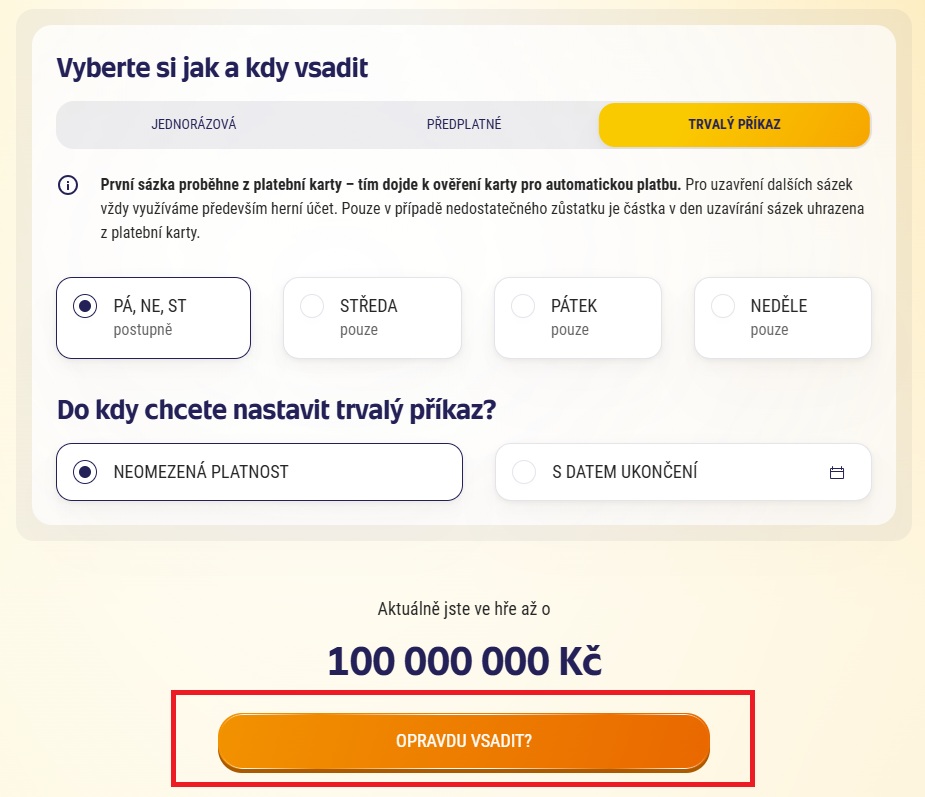This screenshot has height=797, width=925.
Task: Open the calendar icon for end date
Action: (x=837, y=473)
